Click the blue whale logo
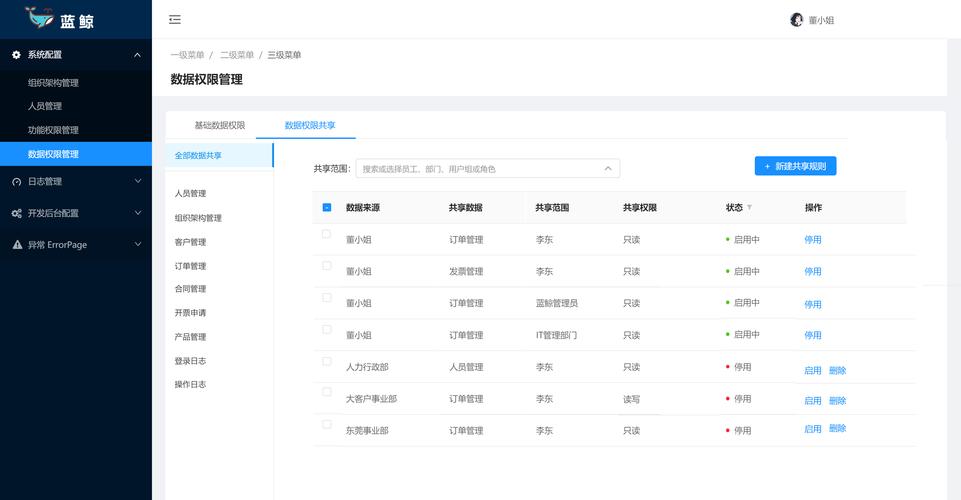Screen dimensions: 961x500 pyautogui.click(x=40, y=17)
